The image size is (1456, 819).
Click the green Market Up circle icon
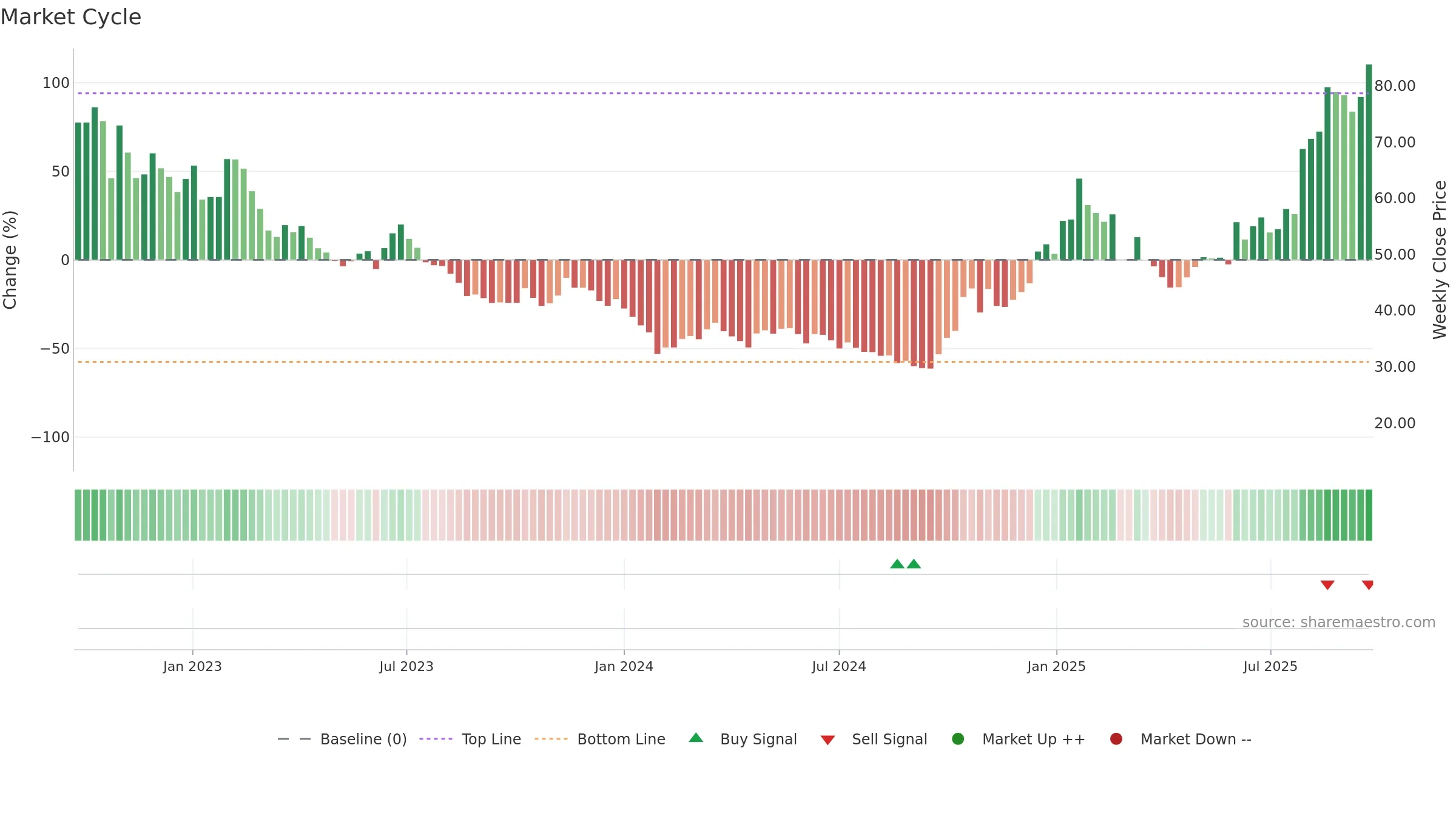(x=958, y=739)
